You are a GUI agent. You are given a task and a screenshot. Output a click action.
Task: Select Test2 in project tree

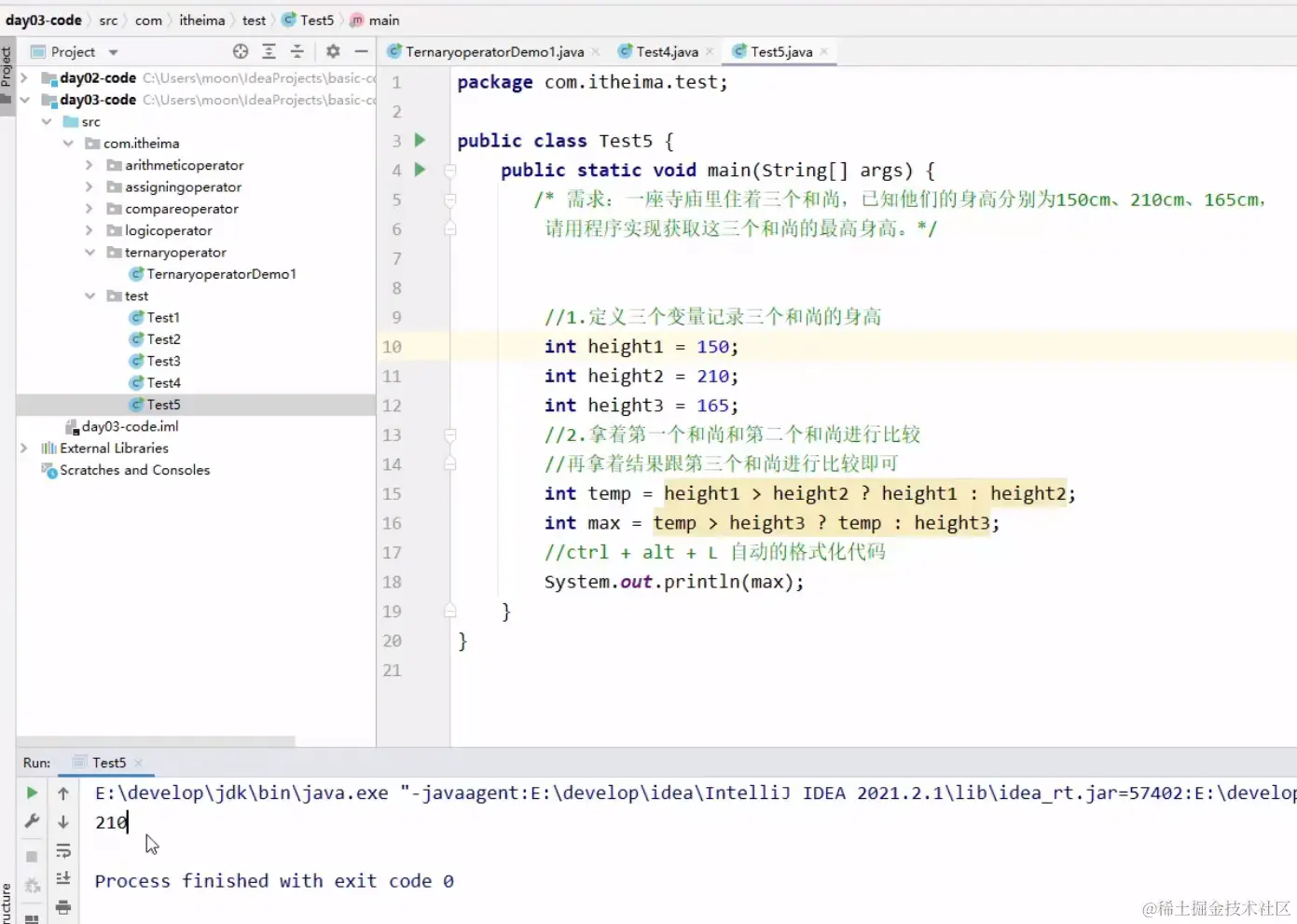pos(155,339)
